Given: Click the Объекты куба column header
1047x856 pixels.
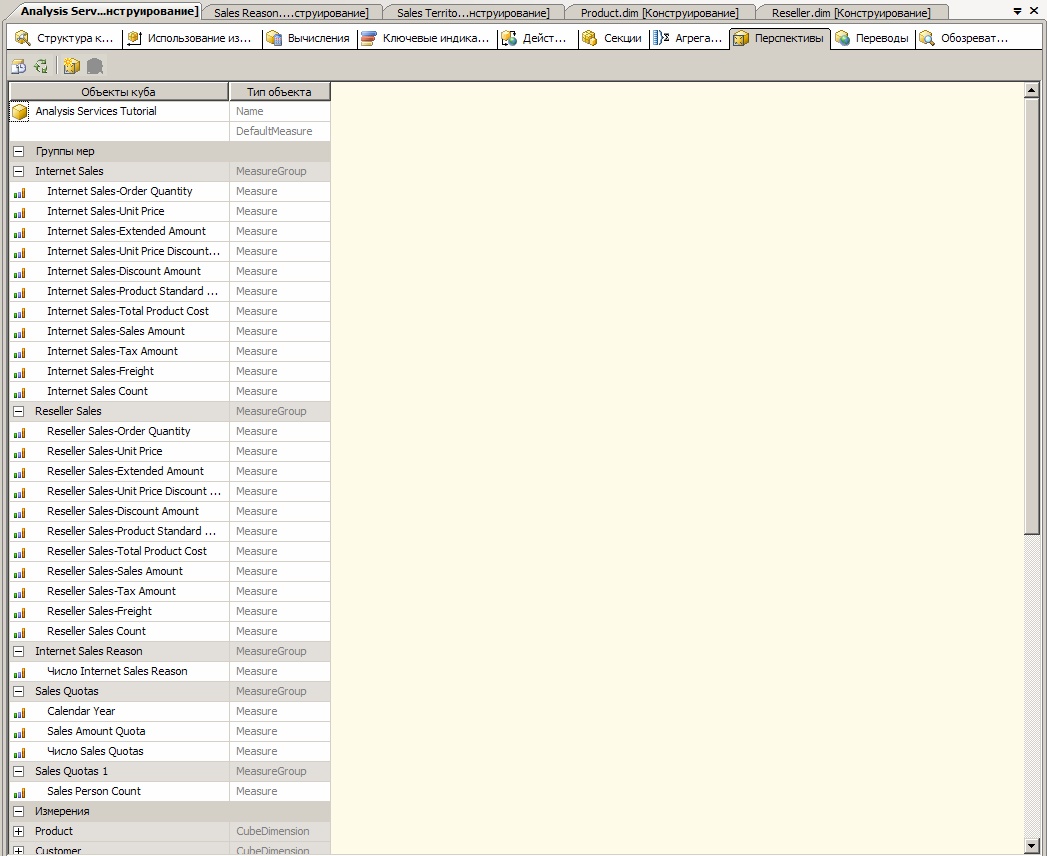Looking at the screenshot, I should (119, 91).
